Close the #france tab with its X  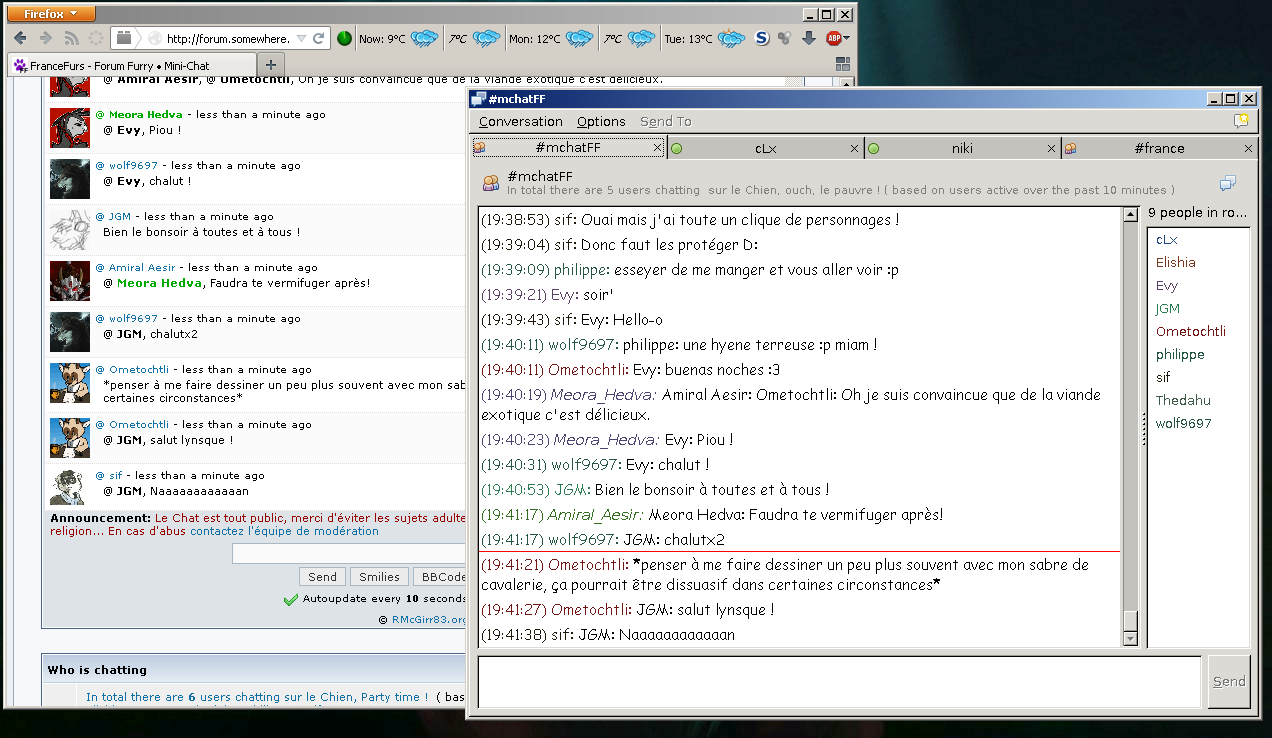click(1248, 148)
